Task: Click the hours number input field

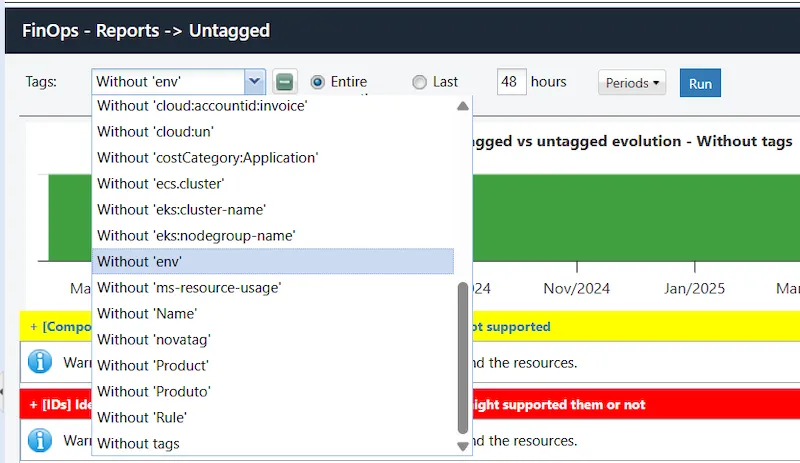Action: click(x=511, y=82)
